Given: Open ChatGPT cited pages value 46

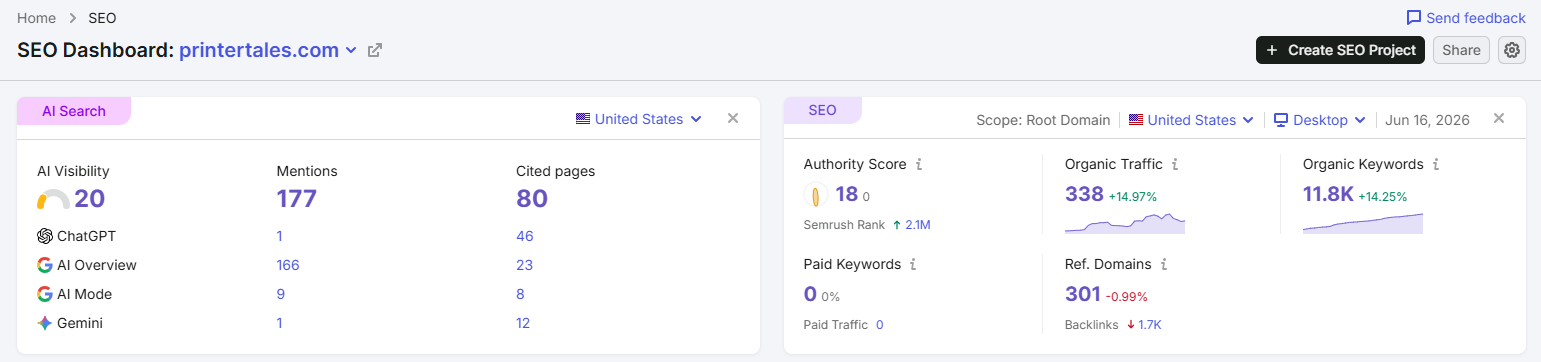Looking at the screenshot, I should click(525, 236).
